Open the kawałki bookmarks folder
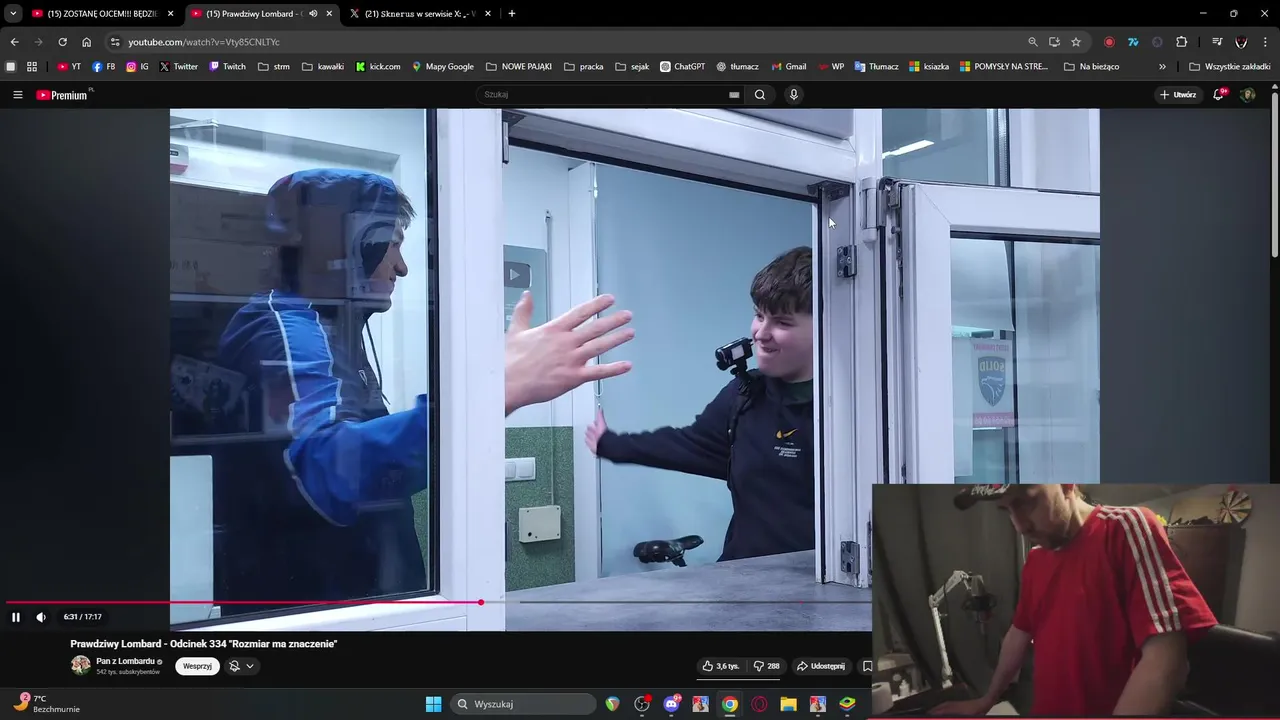 point(323,67)
